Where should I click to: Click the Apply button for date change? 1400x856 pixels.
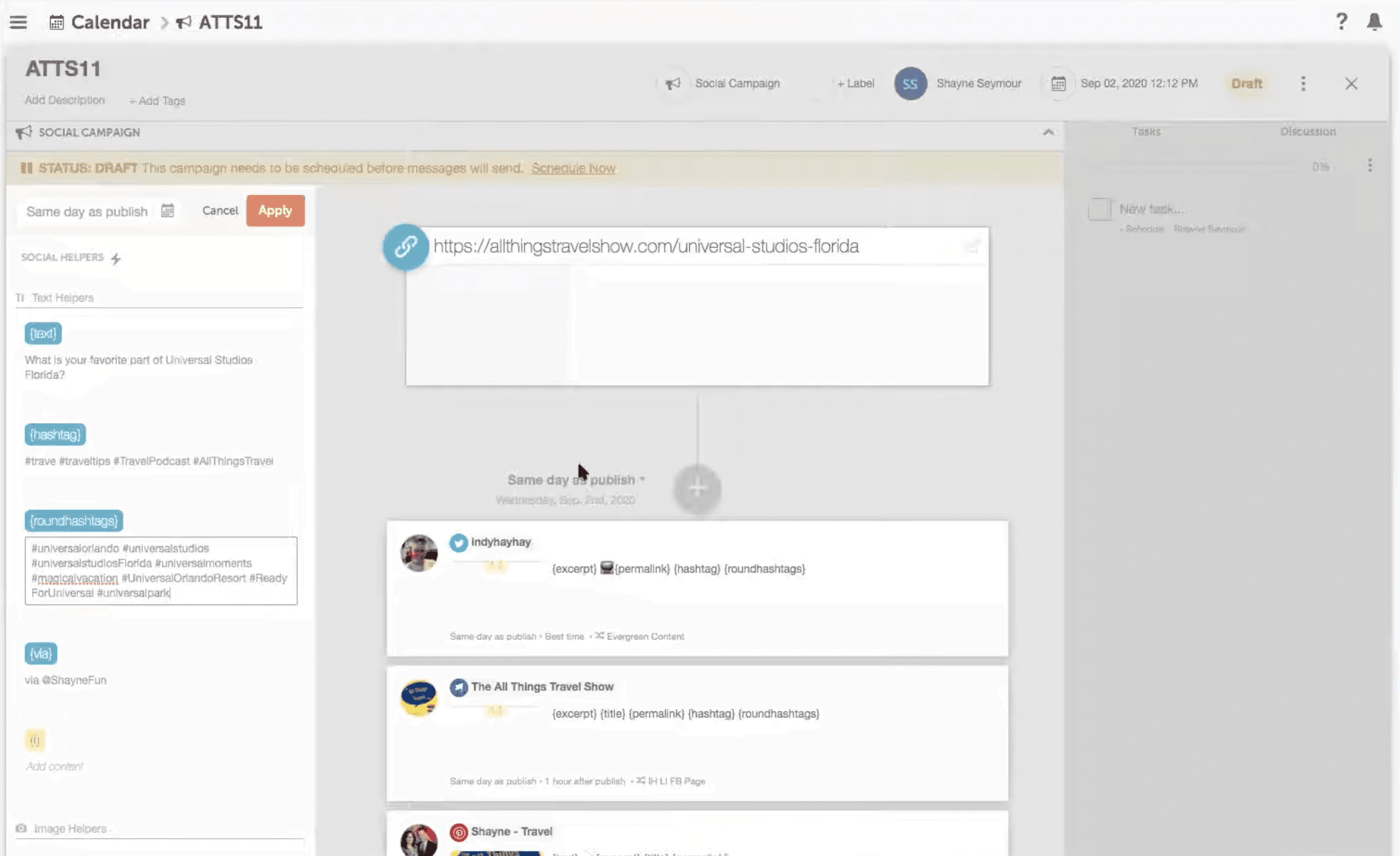click(x=275, y=210)
